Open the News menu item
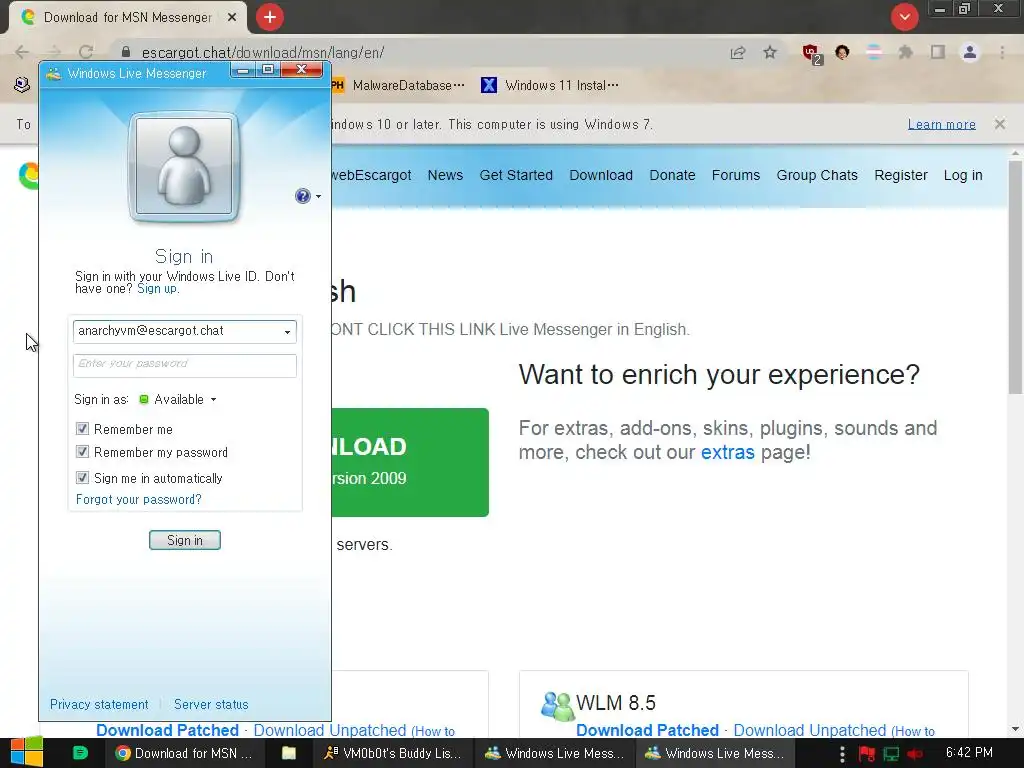 point(445,175)
